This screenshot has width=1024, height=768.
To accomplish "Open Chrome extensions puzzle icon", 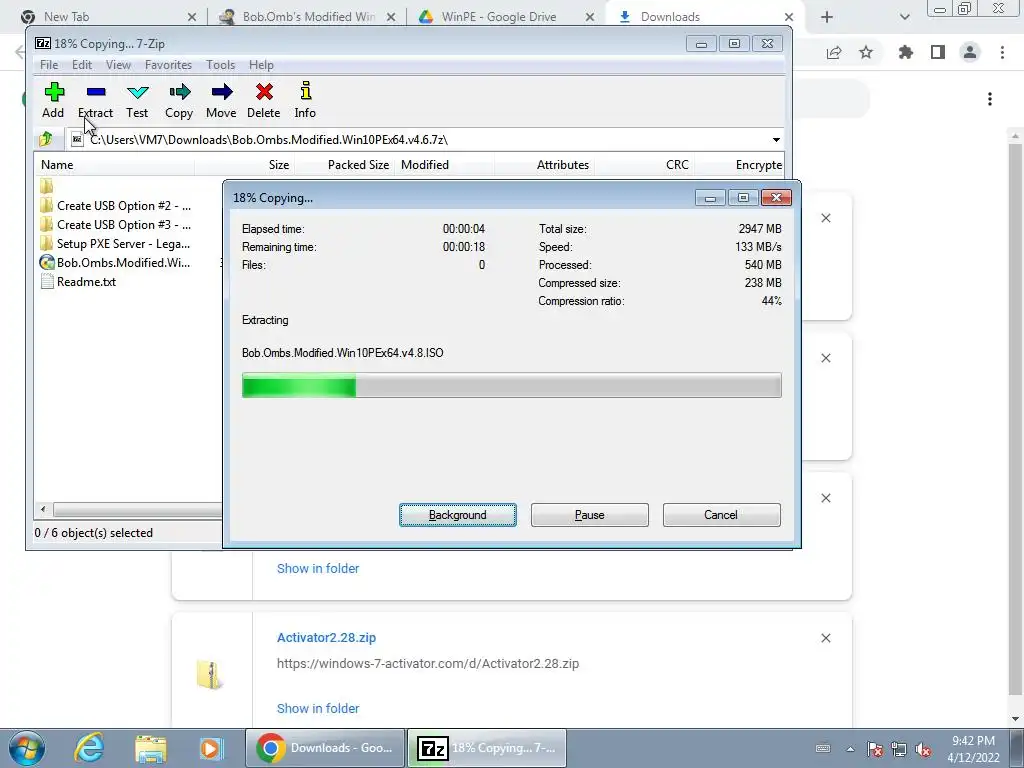I will (906, 52).
